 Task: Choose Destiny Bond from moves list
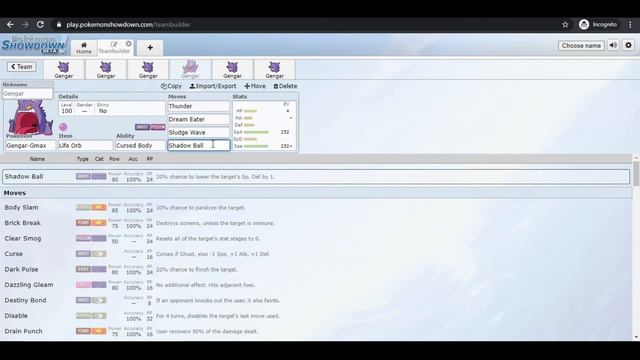click(x=316, y=300)
